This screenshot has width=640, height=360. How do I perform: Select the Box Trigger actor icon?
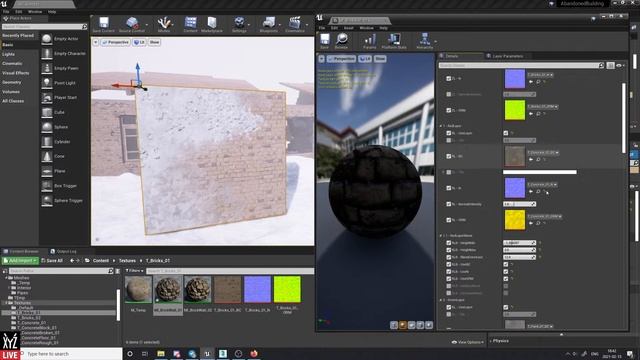tap(47, 185)
